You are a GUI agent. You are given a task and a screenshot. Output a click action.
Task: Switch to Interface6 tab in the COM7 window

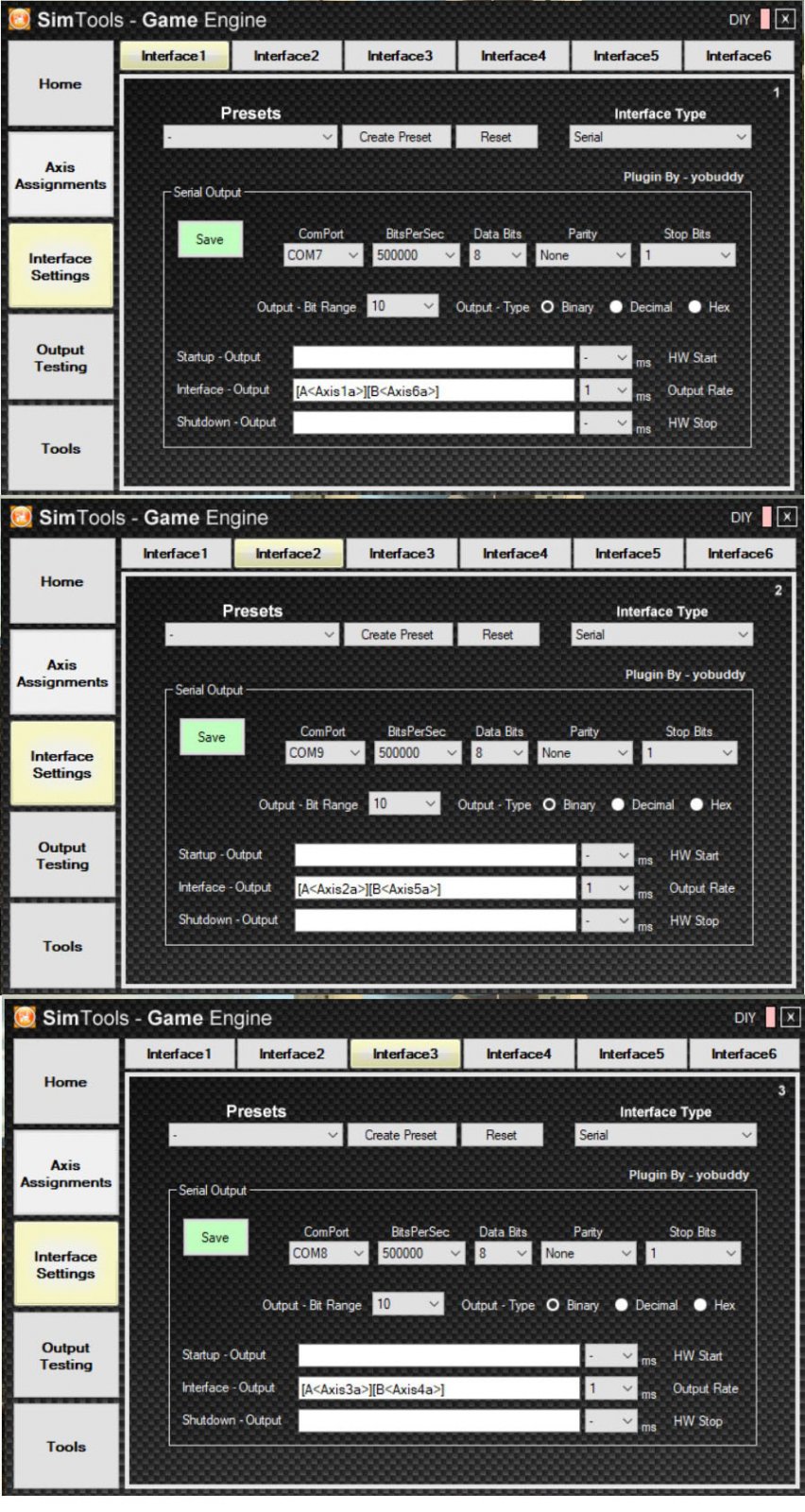click(x=739, y=56)
